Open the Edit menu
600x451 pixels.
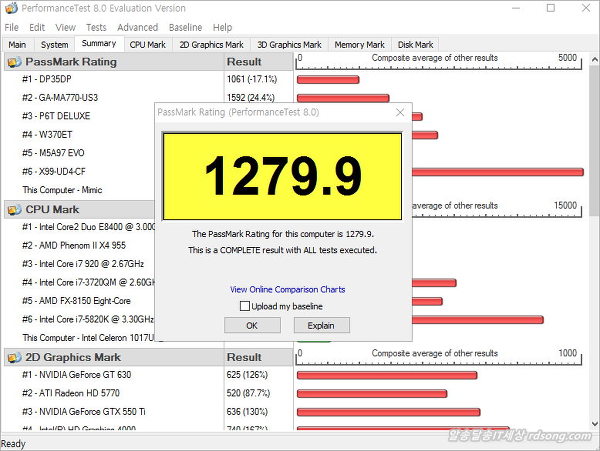pos(37,28)
